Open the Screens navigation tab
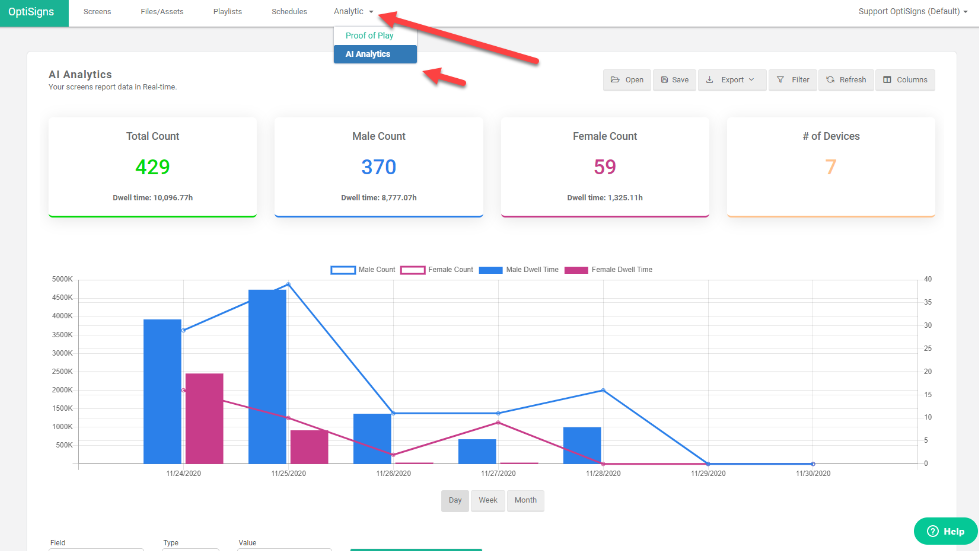Viewport: 979px width, 551px height. tap(97, 12)
